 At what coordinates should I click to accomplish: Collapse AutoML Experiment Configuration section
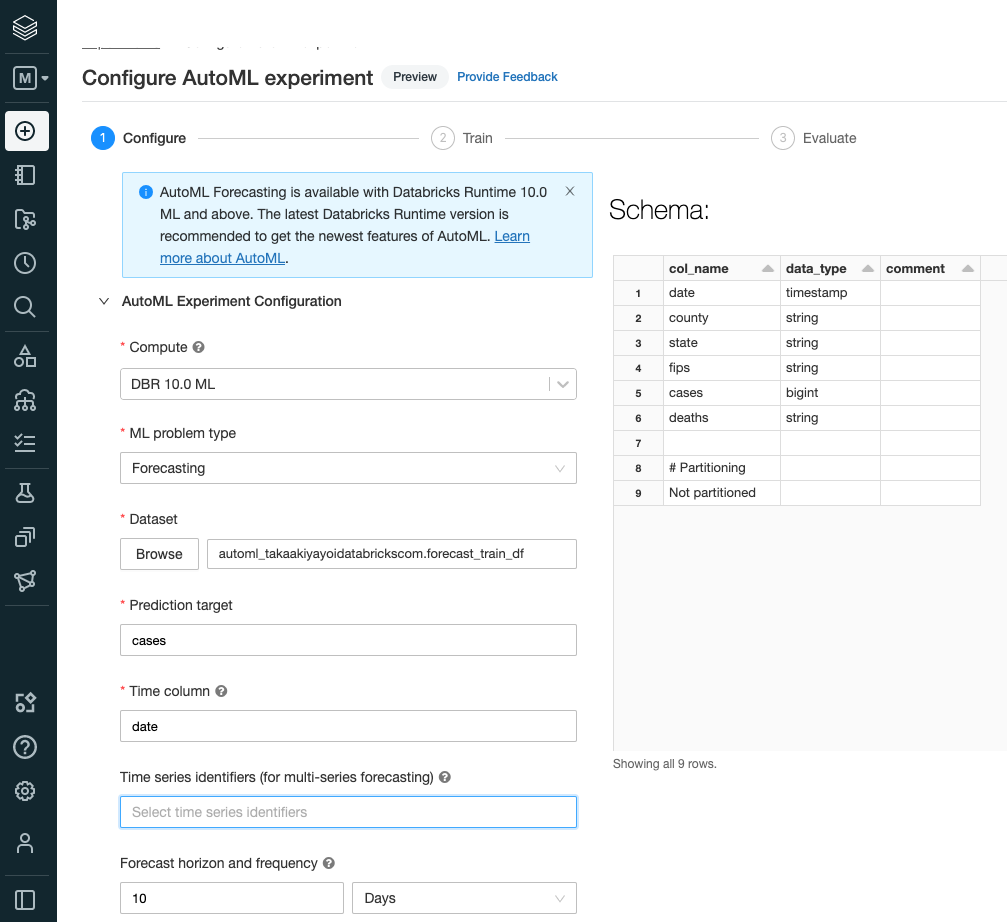pos(103,301)
